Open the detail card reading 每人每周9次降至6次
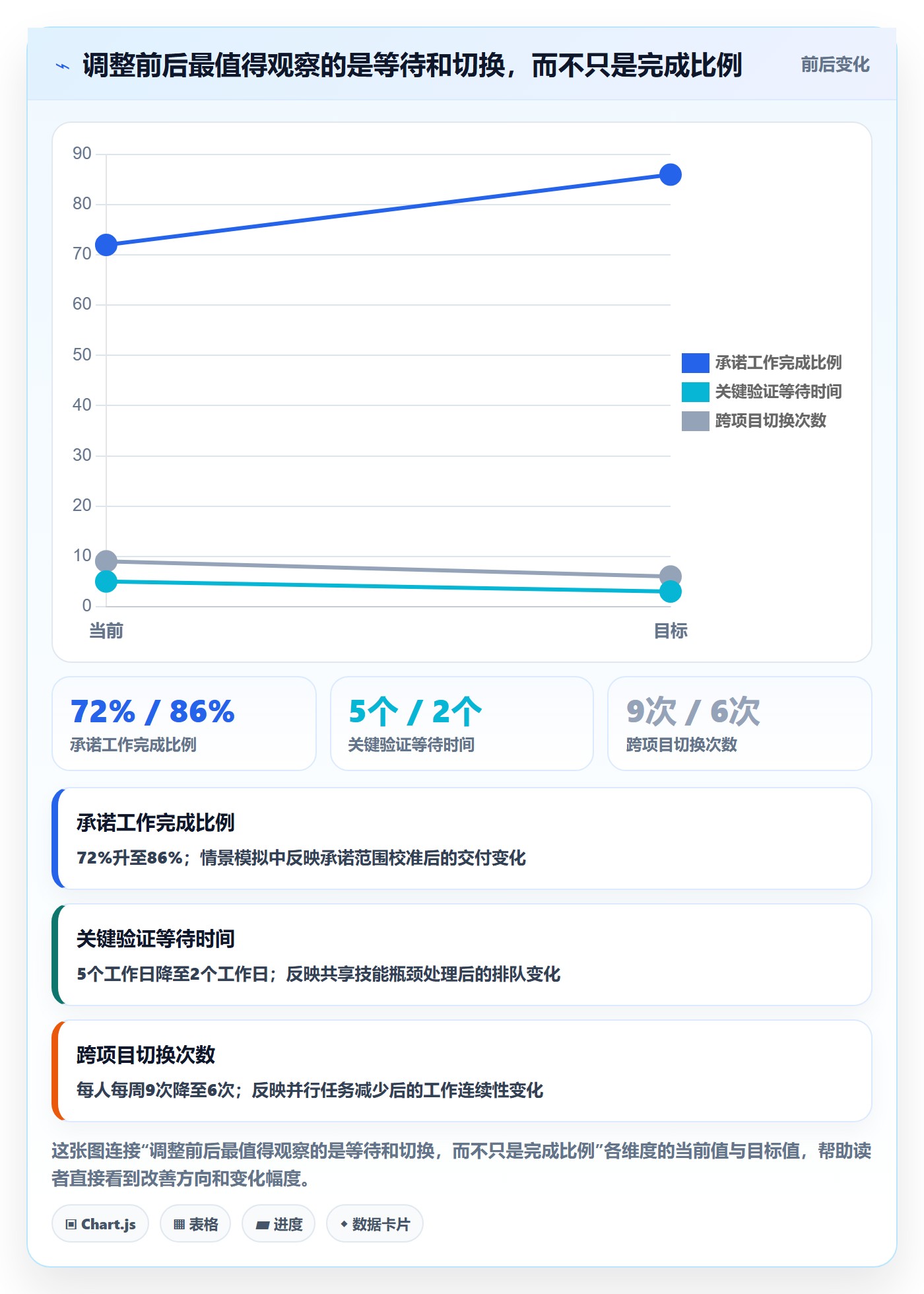This screenshot has width=924, height=1294. [x=462, y=1071]
